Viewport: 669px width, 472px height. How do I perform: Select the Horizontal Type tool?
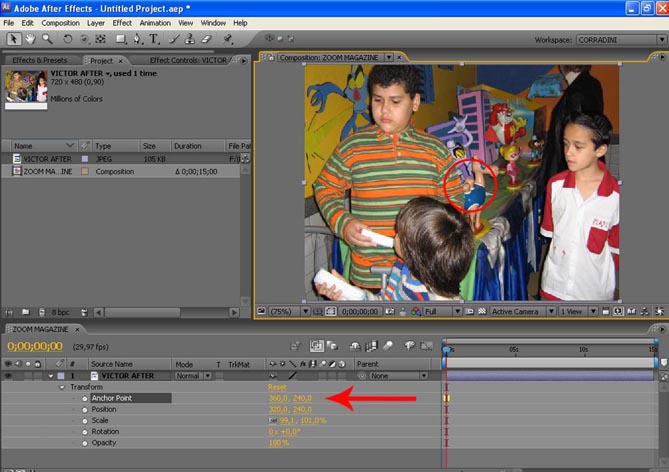coord(154,39)
